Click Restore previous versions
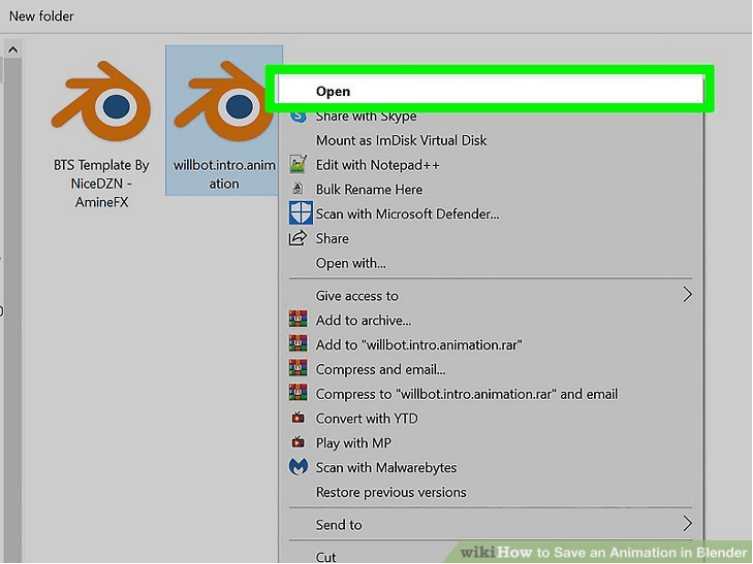 (391, 492)
